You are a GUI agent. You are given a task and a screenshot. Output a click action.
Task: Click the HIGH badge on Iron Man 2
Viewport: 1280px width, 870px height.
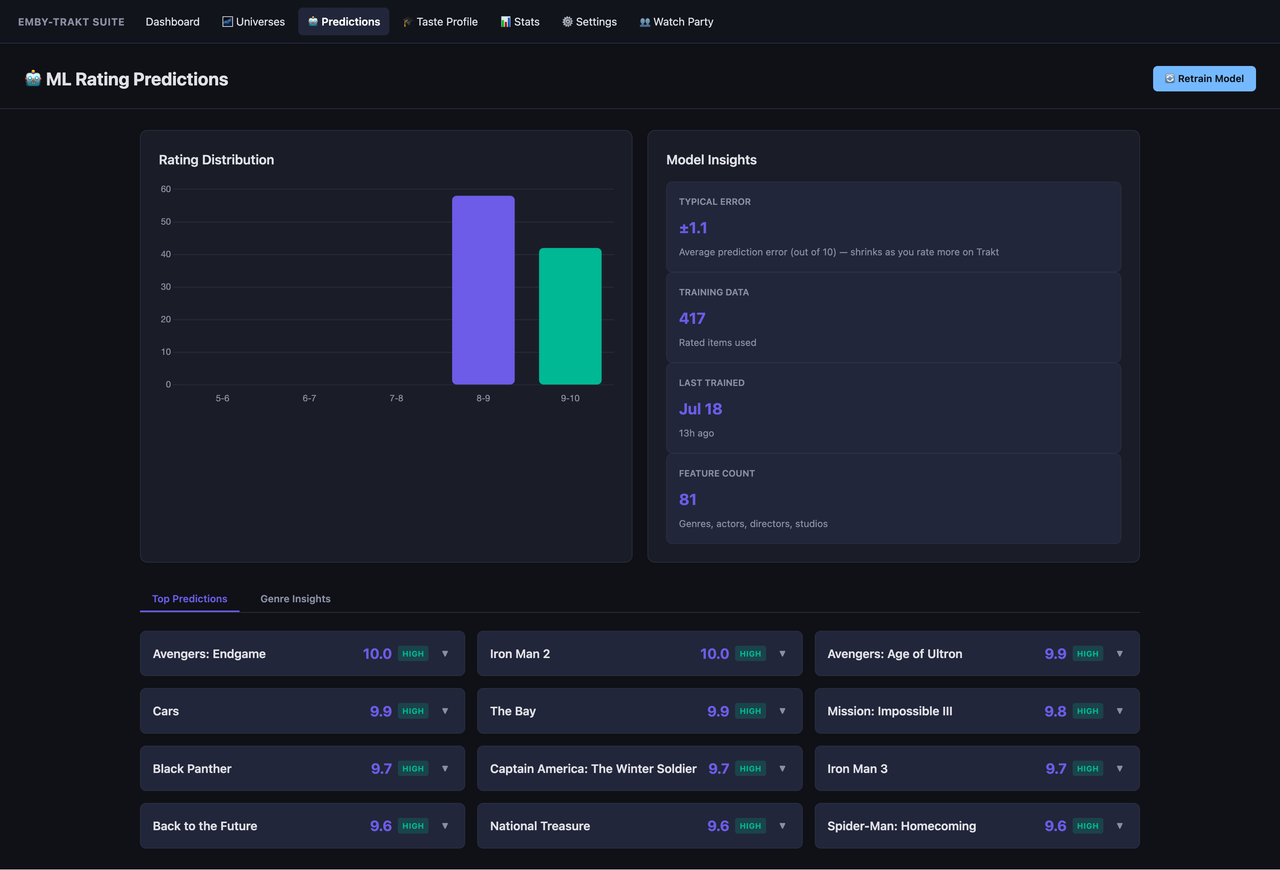click(750, 654)
